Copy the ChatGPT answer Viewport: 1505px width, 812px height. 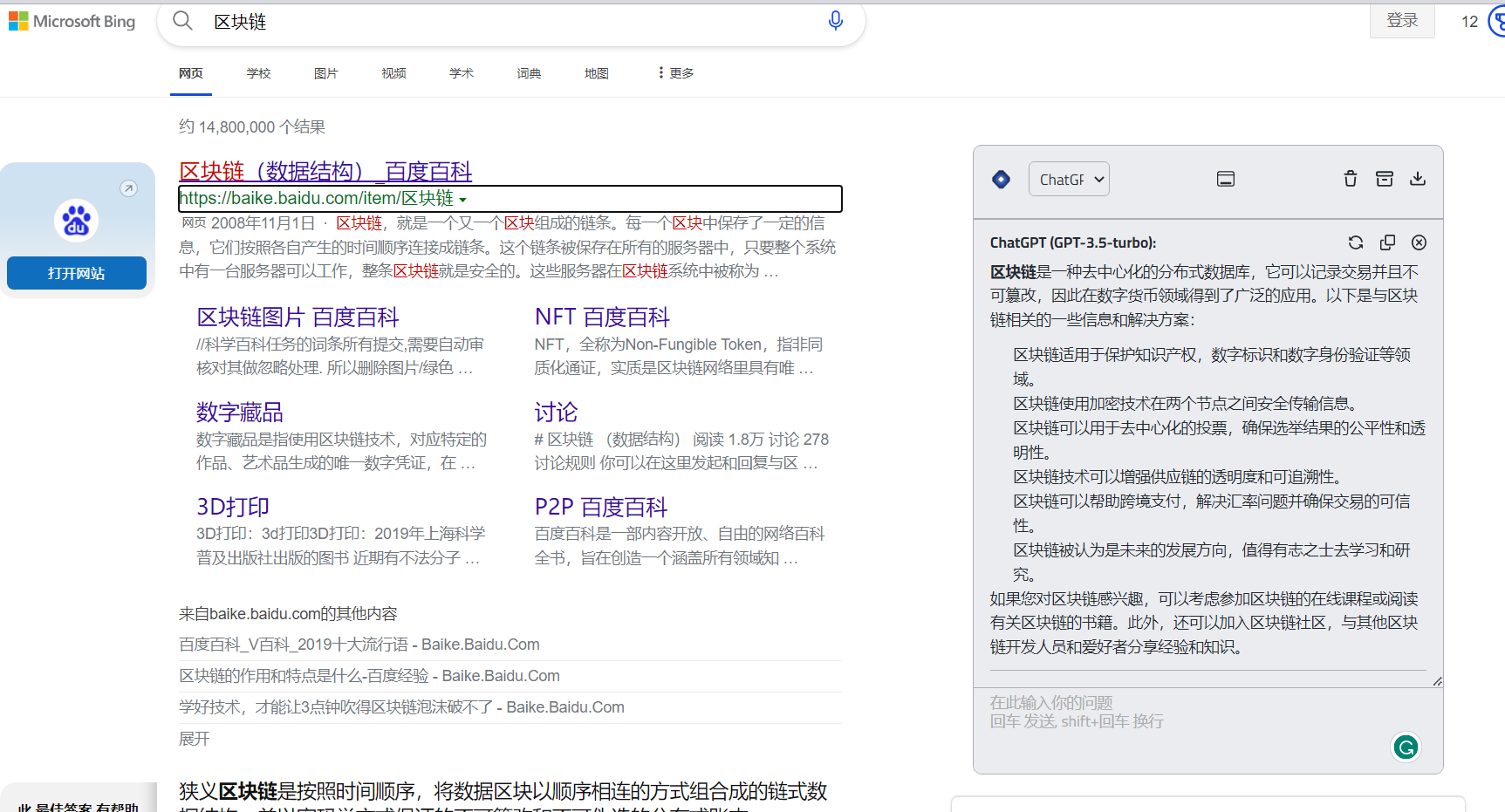click(x=1387, y=242)
